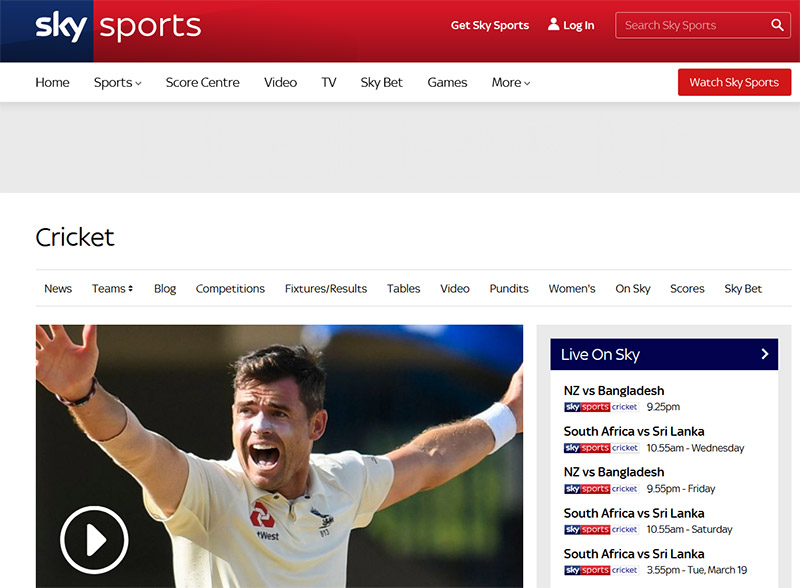Open NZ vs Bangladesh 9.25pm listing
This screenshot has width=800, height=588.
pos(614,390)
